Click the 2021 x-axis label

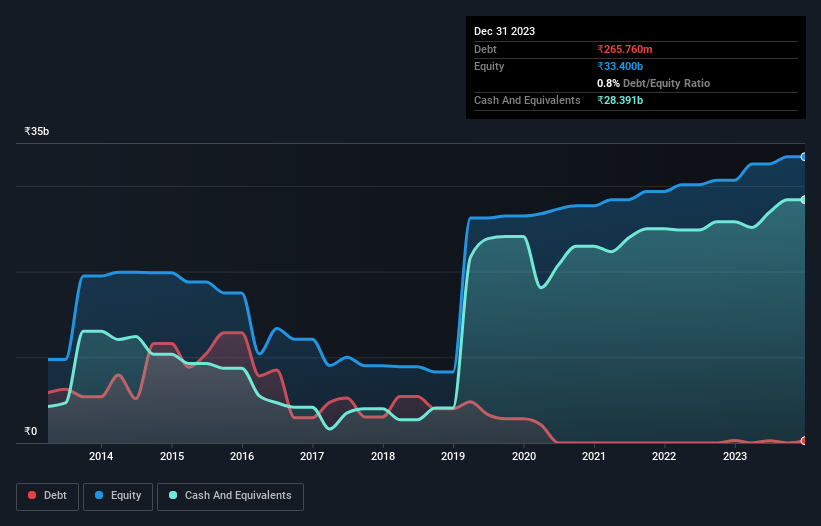tap(594, 456)
